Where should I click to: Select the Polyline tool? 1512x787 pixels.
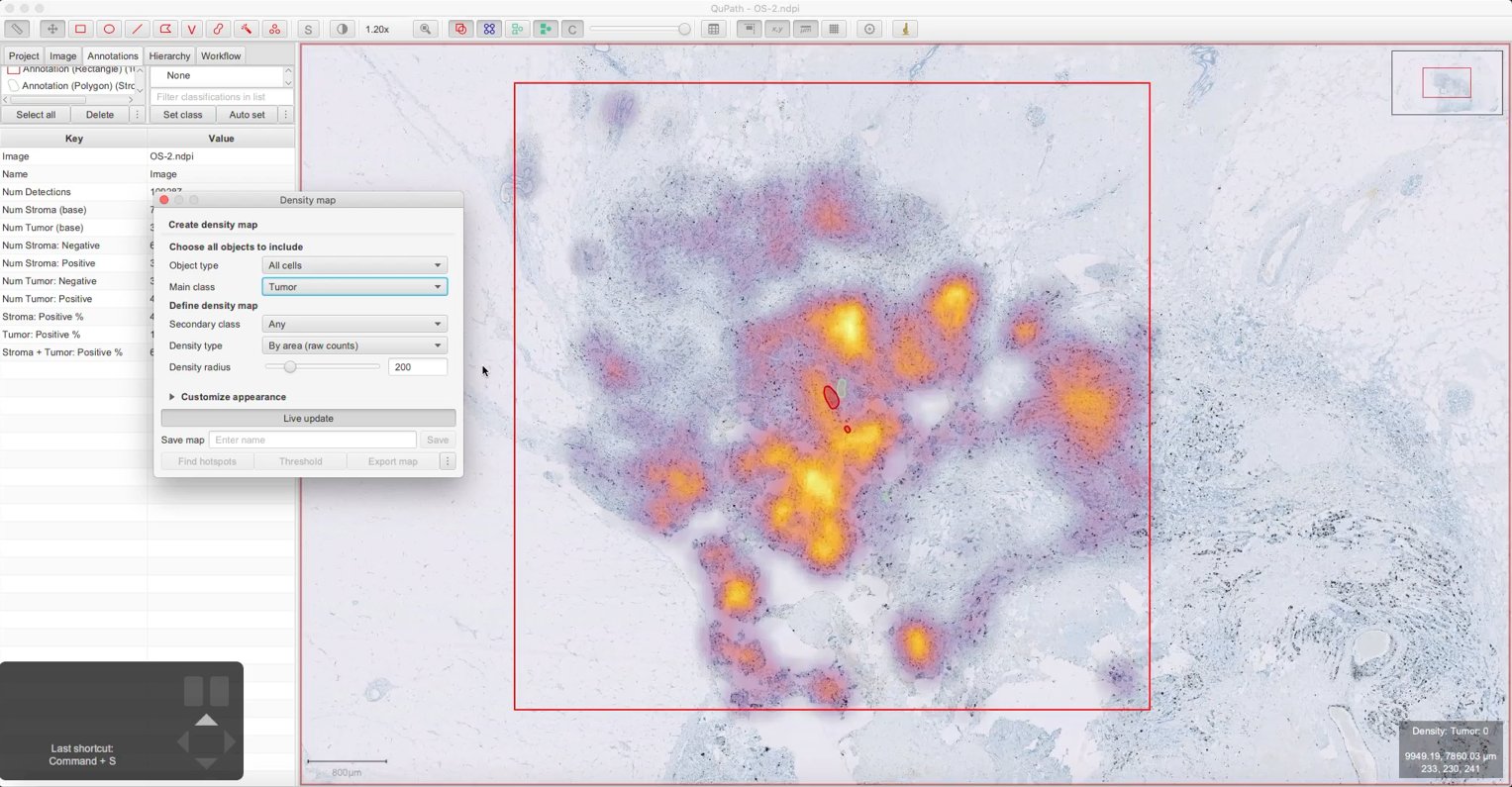coord(192,29)
